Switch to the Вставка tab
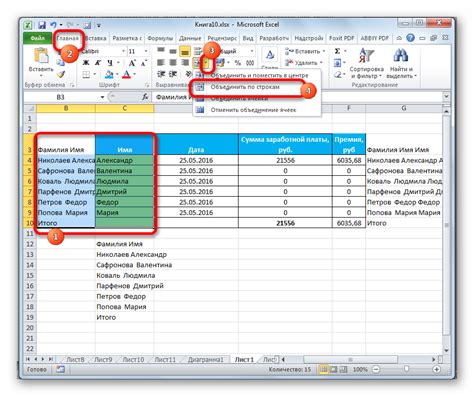This screenshot has height=396, width=474. point(96,38)
